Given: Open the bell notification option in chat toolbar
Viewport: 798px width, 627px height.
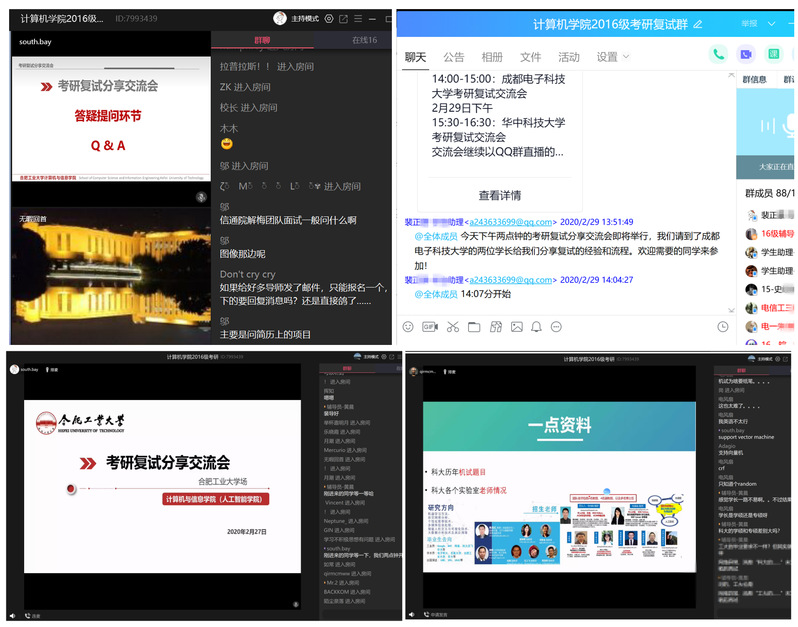Looking at the screenshot, I should tap(537, 326).
